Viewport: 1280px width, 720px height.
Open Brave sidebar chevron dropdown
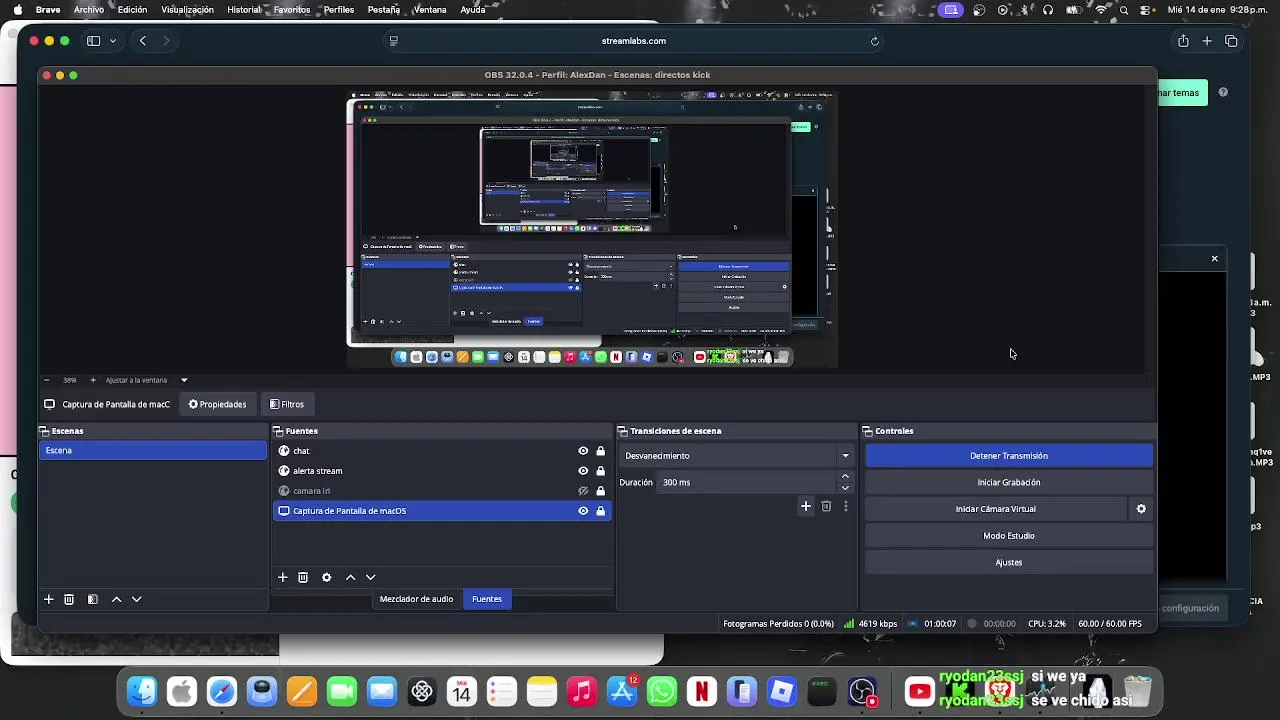[113, 41]
